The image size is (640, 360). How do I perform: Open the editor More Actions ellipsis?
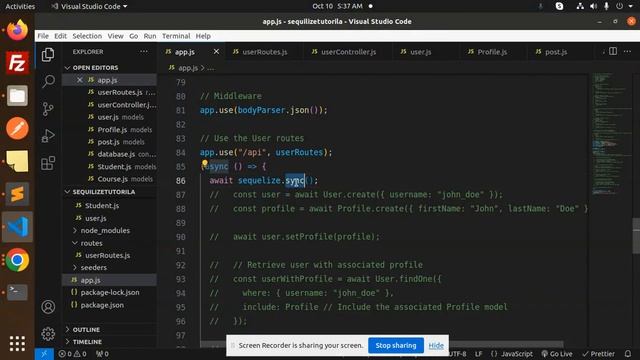tap(627, 51)
